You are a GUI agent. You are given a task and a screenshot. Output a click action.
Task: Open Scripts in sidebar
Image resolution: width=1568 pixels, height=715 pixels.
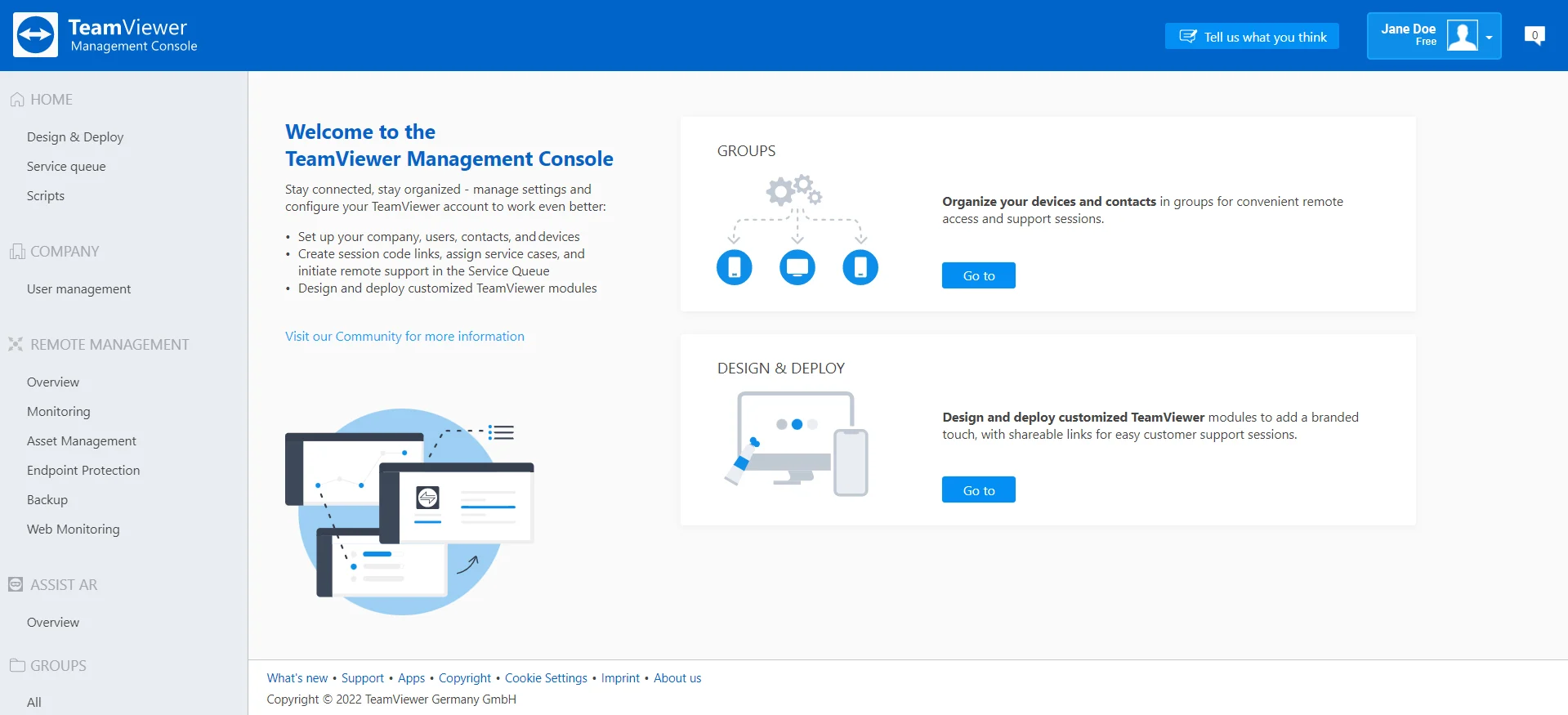click(x=46, y=196)
